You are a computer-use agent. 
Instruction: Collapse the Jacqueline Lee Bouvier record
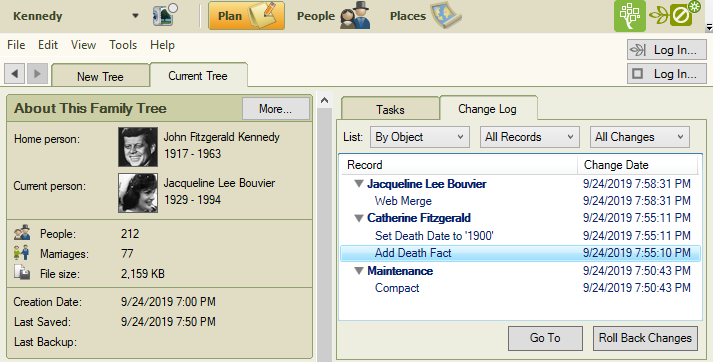click(x=359, y=184)
